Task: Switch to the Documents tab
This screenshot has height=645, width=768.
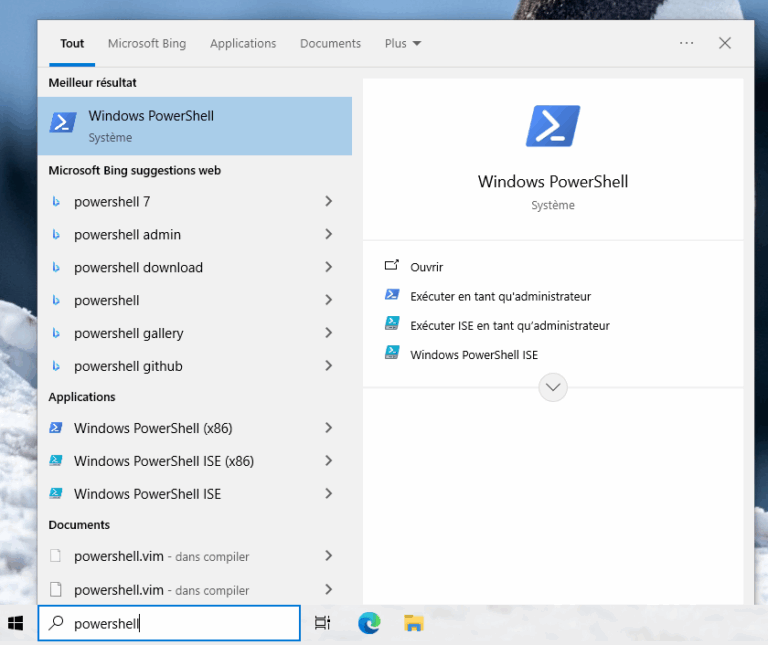Action: pyautogui.click(x=330, y=44)
